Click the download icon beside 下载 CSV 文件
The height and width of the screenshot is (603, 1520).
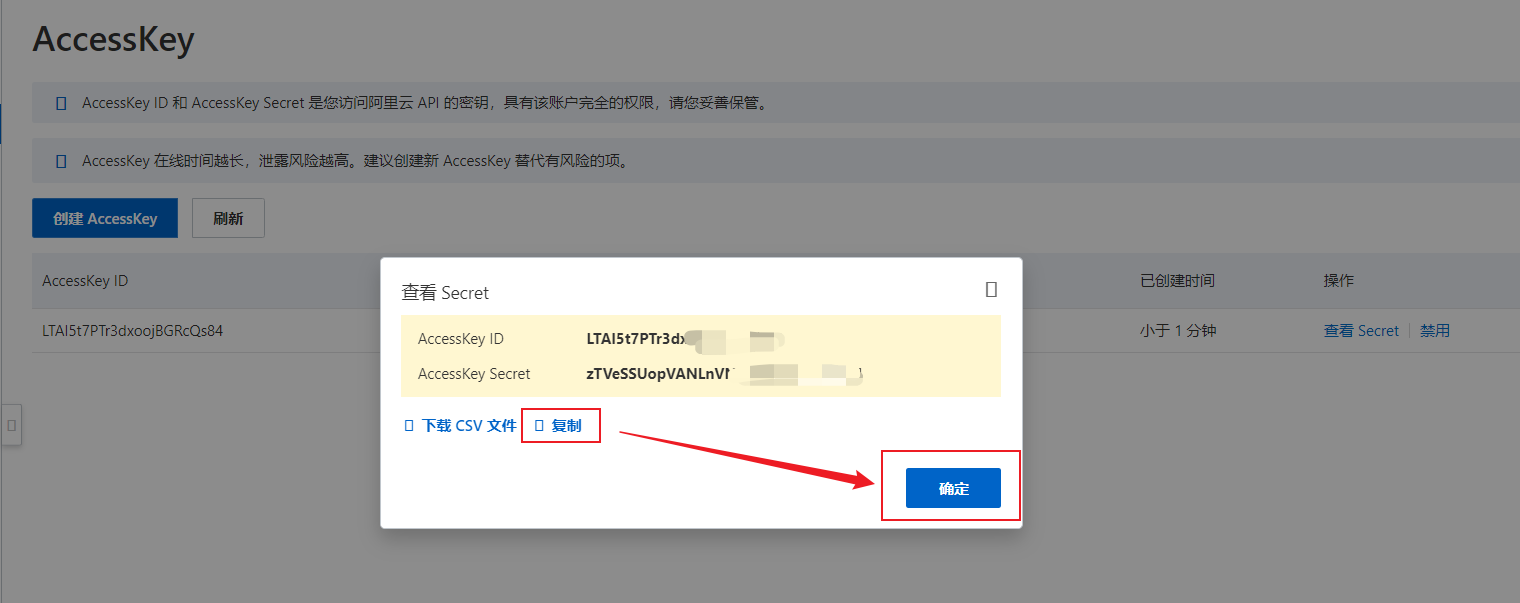pos(408,424)
